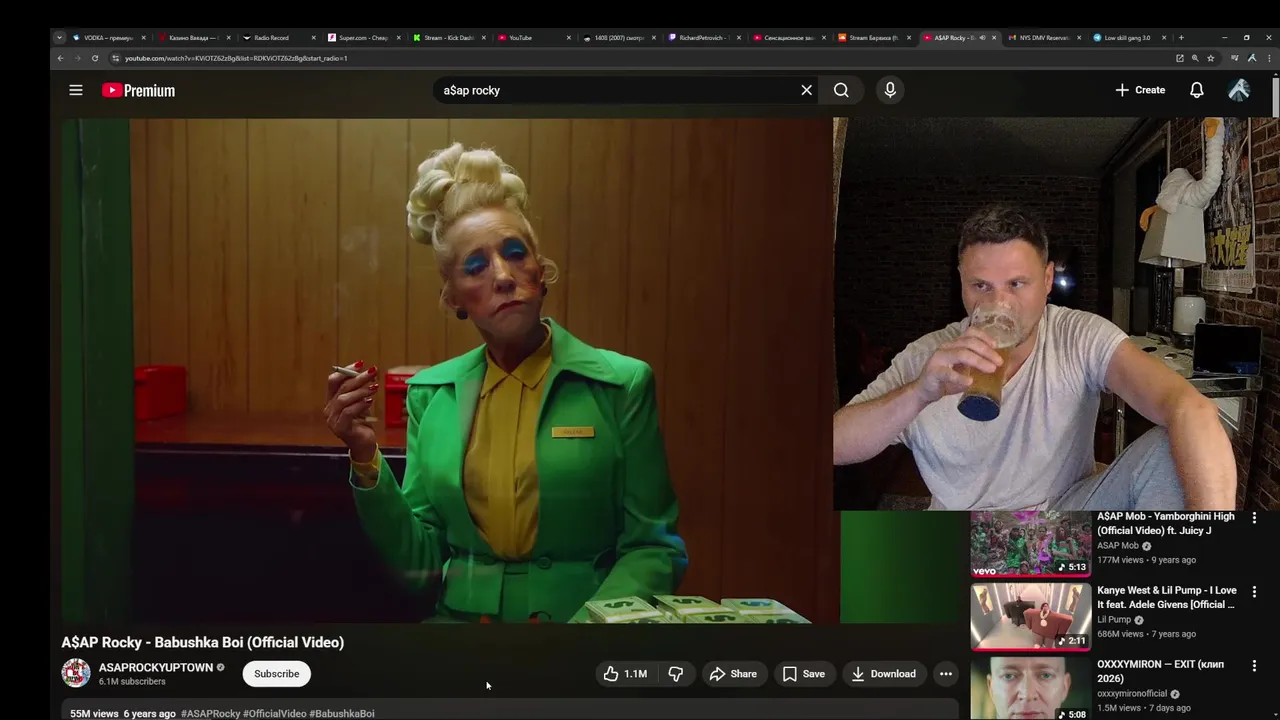Open a new browser tab
The image size is (1280, 720).
point(1181,38)
